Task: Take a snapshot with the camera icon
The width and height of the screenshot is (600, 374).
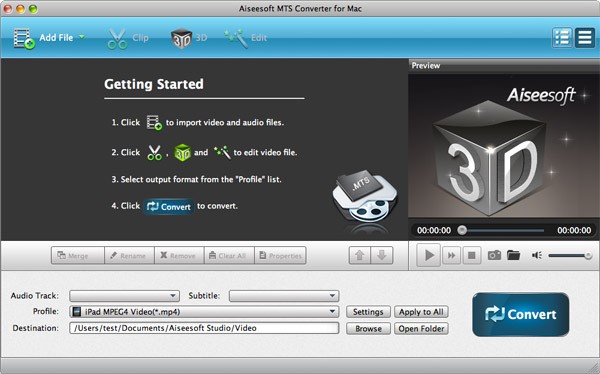Action: (x=494, y=255)
